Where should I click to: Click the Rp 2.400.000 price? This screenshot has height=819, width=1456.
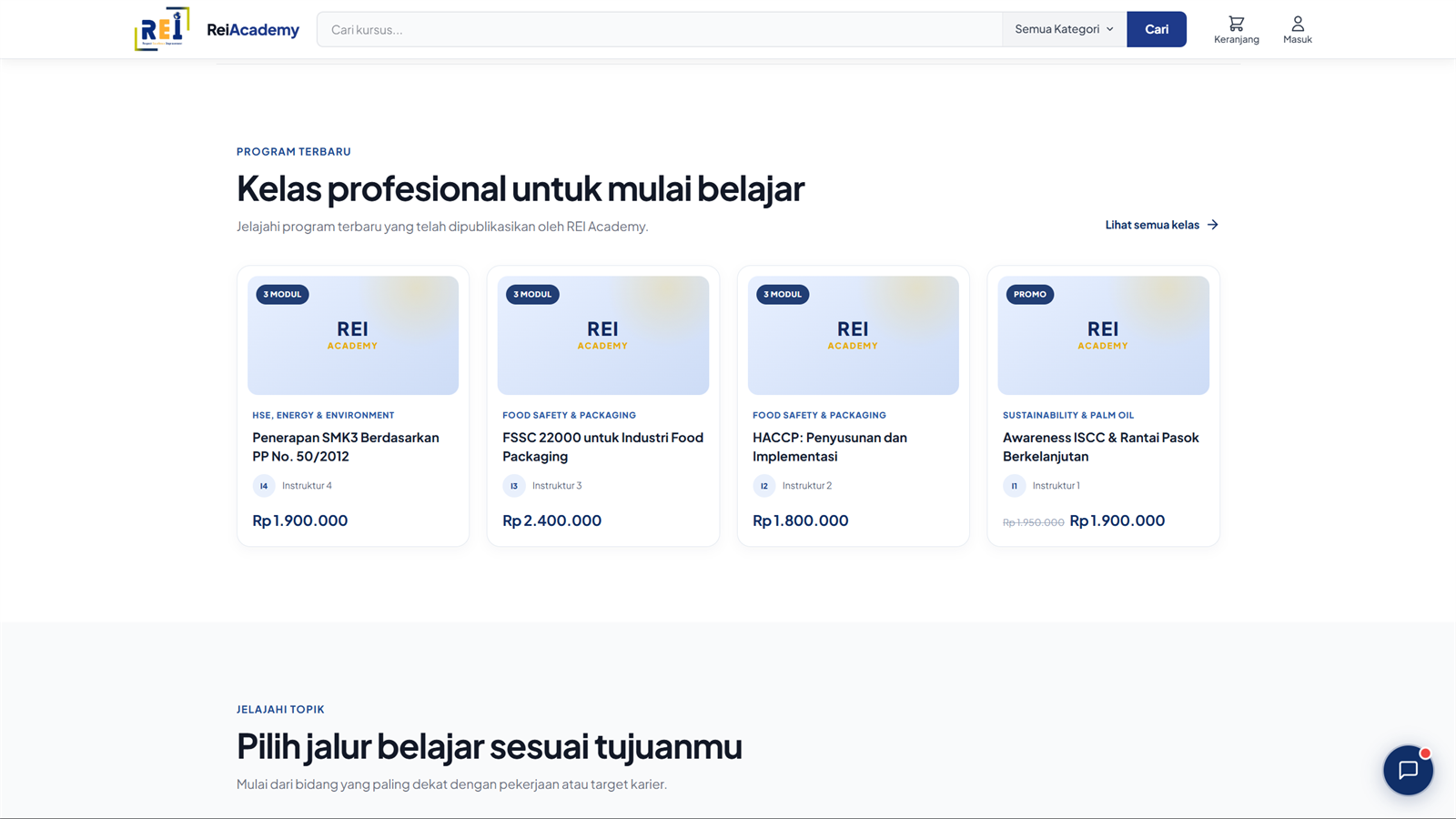551,521
